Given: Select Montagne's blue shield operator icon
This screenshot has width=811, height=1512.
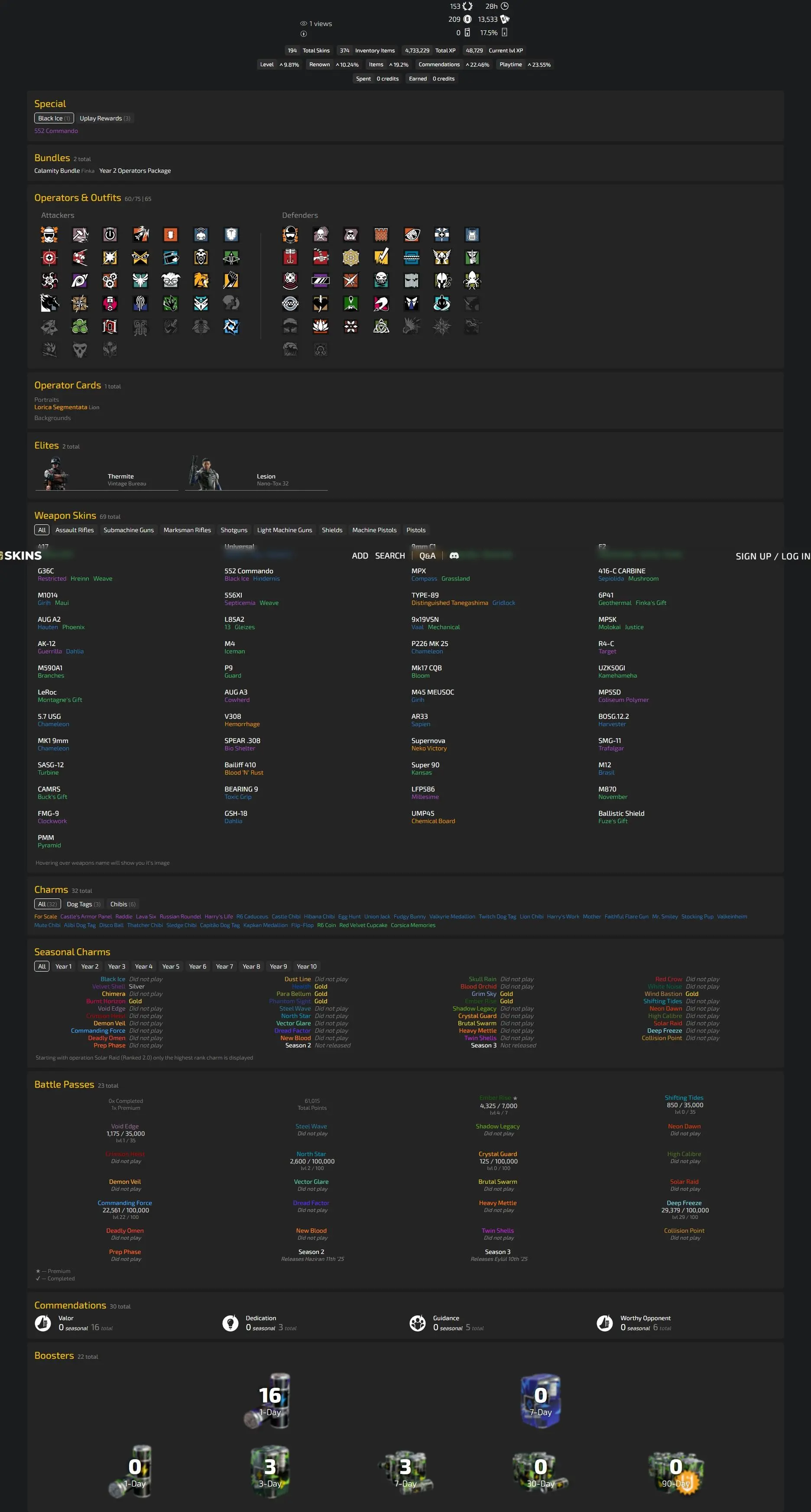Looking at the screenshot, I should [x=231, y=235].
